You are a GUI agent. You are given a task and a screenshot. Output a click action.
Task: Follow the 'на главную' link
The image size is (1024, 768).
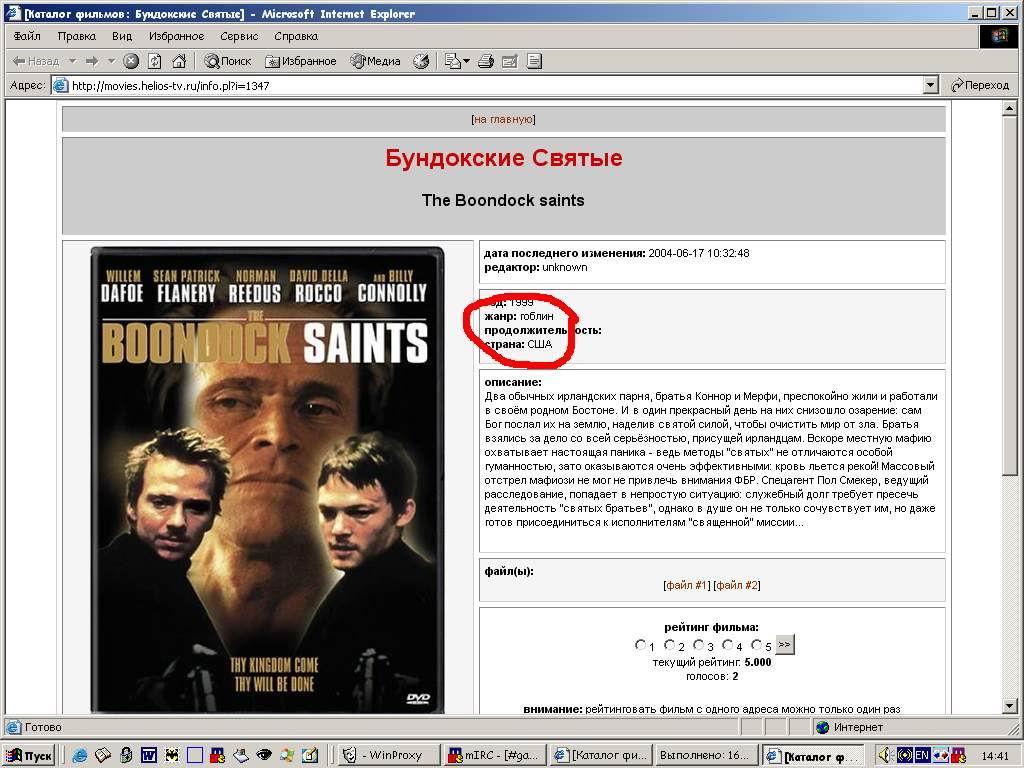[x=503, y=119]
